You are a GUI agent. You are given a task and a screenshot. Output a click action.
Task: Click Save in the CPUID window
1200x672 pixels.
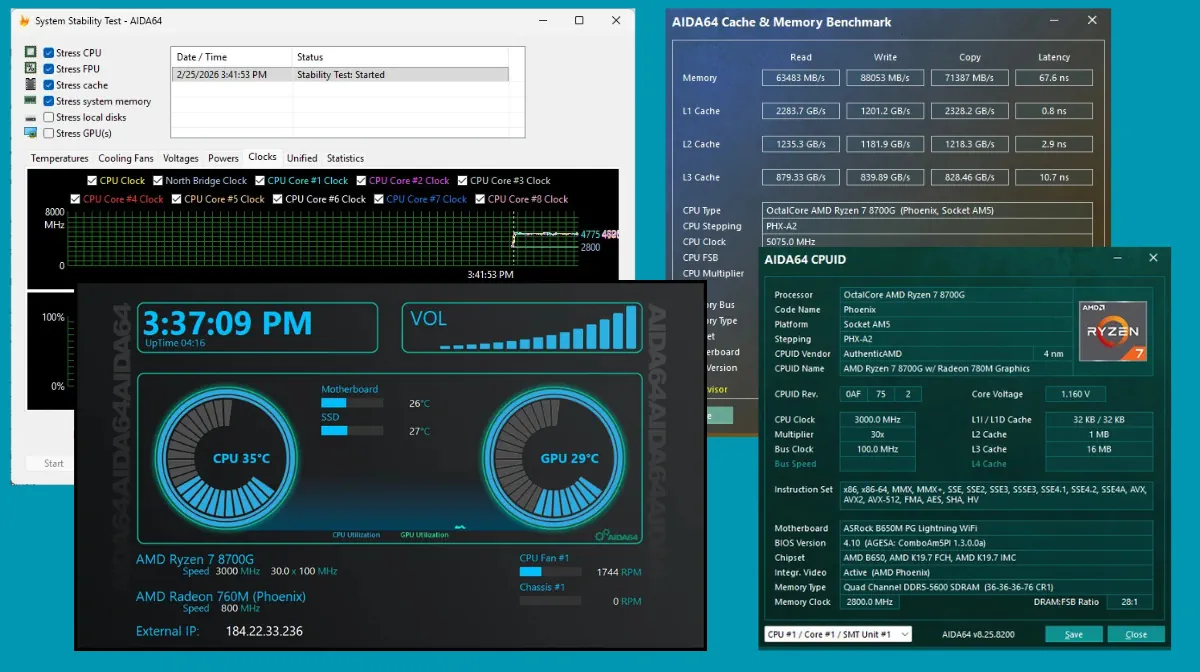click(1073, 634)
